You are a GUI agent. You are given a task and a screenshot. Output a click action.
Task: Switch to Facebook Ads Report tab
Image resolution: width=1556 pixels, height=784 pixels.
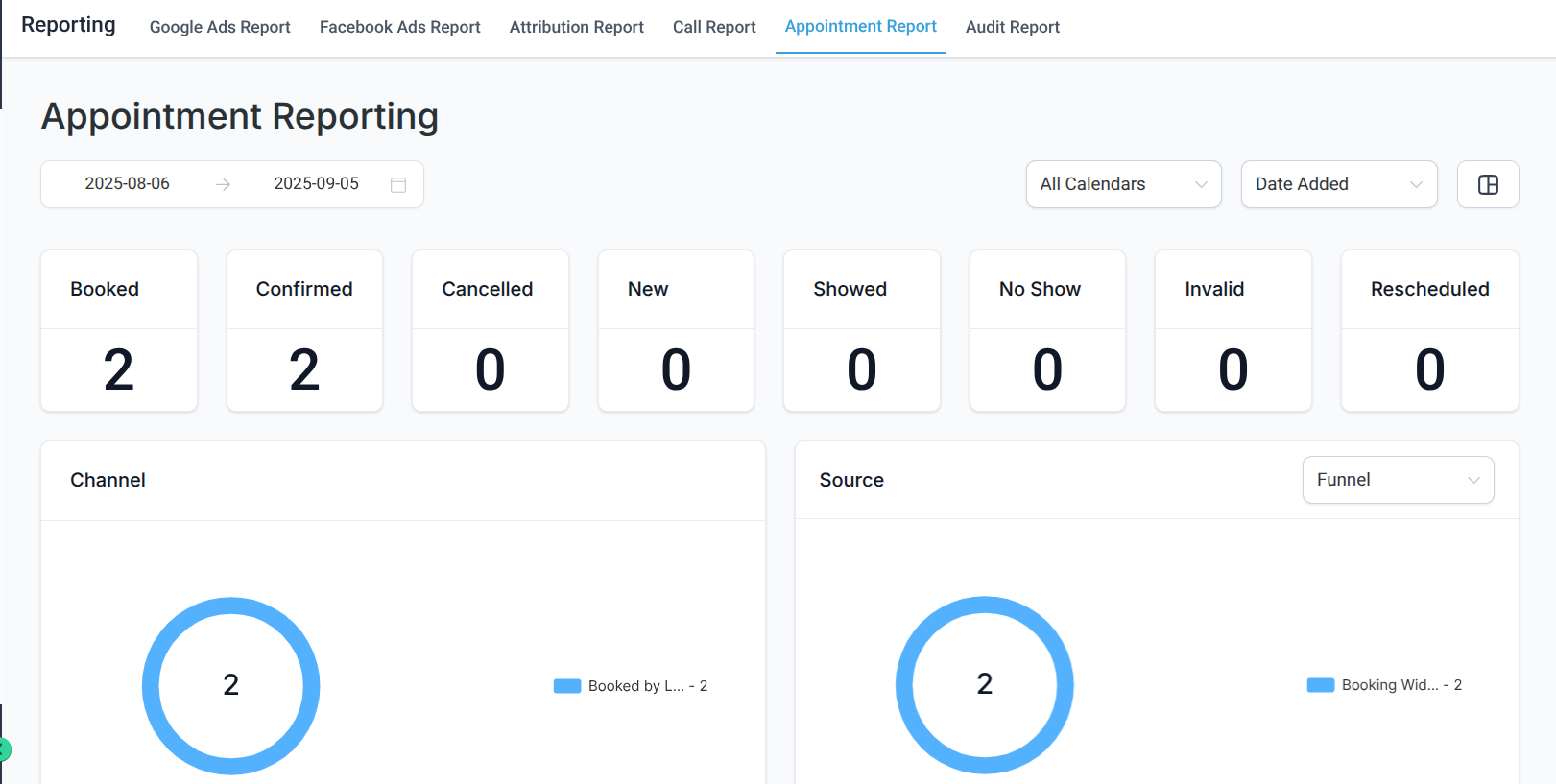pos(400,27)
